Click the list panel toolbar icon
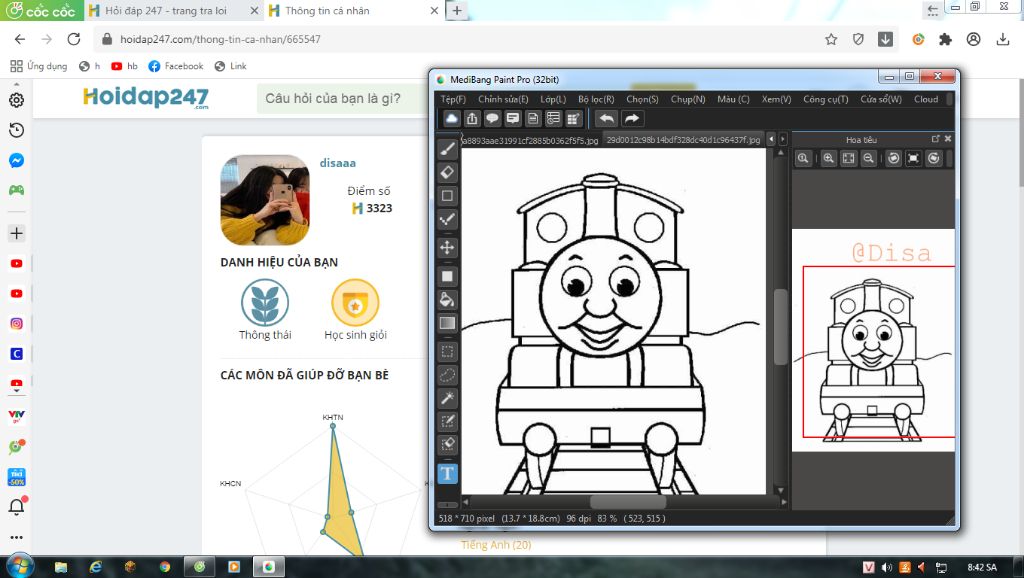This screenshot has height=578, width=1024. click(x=553, y=118)
